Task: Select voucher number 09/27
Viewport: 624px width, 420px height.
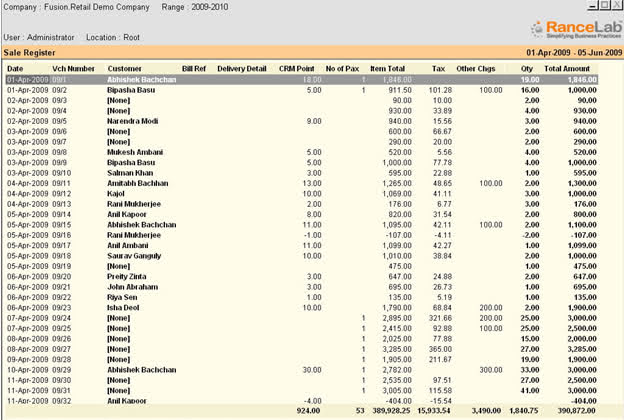Action: [x=61, y=349]
